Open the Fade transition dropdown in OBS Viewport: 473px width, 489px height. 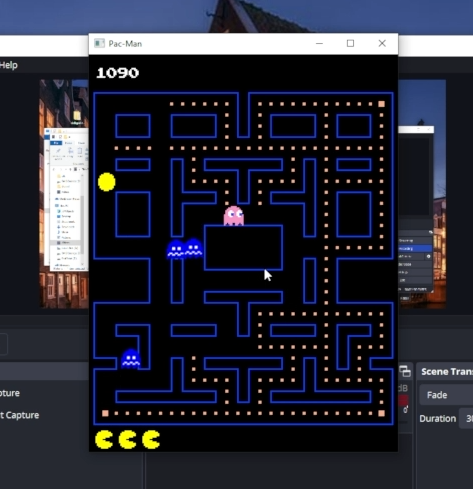(446, 395)
